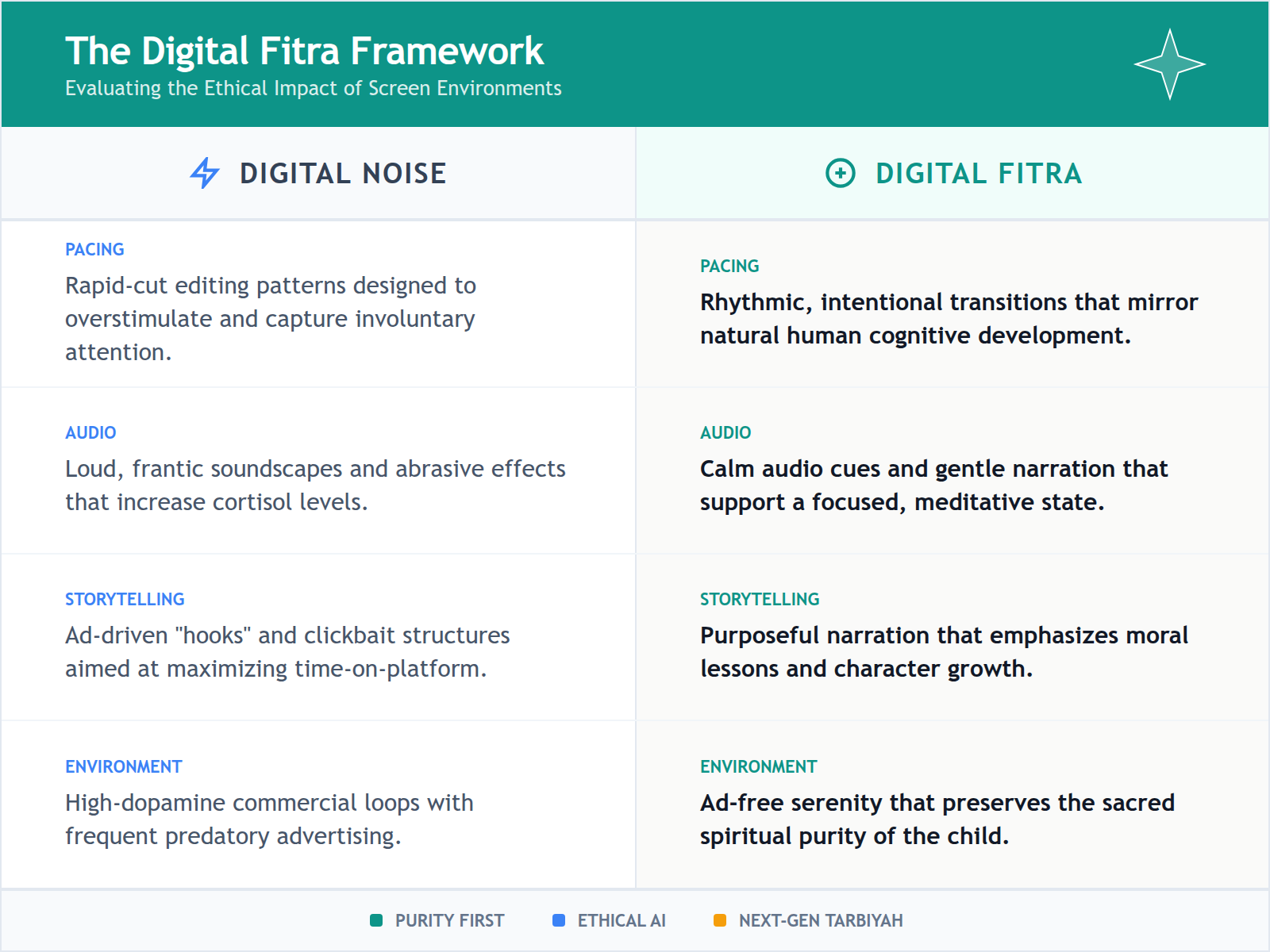1270x952 pixels.
Task: Select the ad-free serenity description text
Action: pyautogui.click(x=937, y=819)
